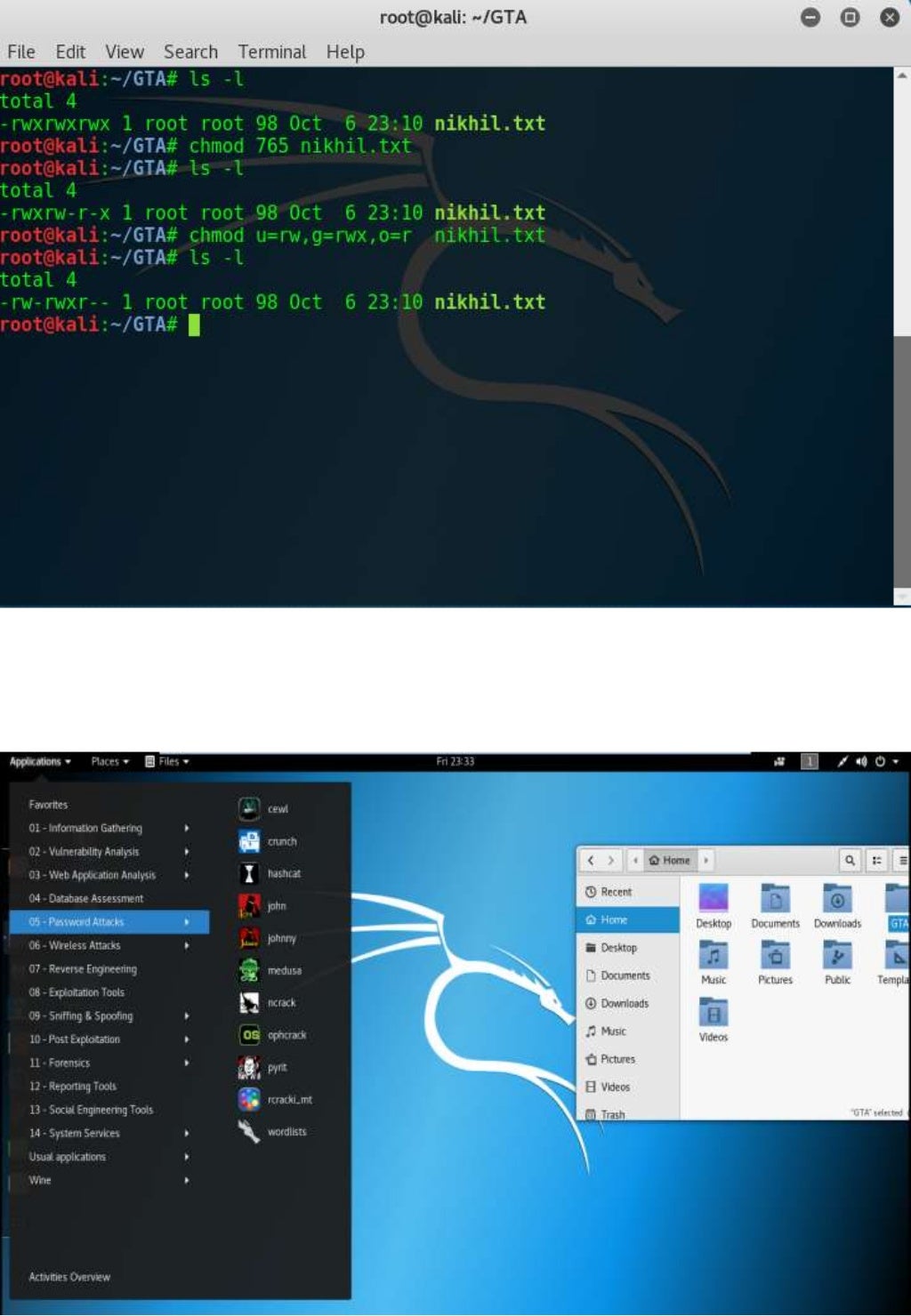Screen dimensions: 911x1316
Task: Open the rcracki_mt tool
Action: point(275,1099)
